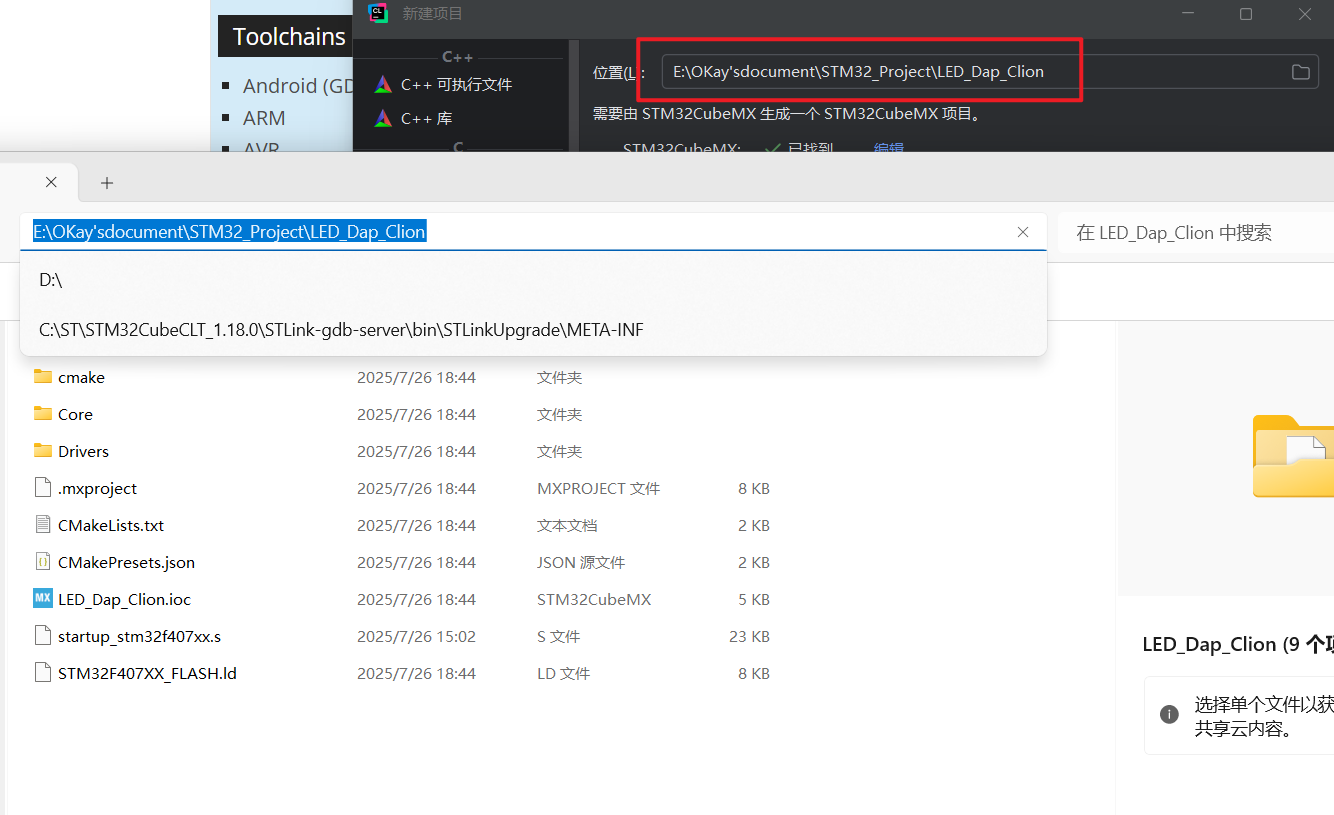Click the Core folder icon
Image resolution: width=1334 pixels, height=815 pixels.
coord(42,414)
